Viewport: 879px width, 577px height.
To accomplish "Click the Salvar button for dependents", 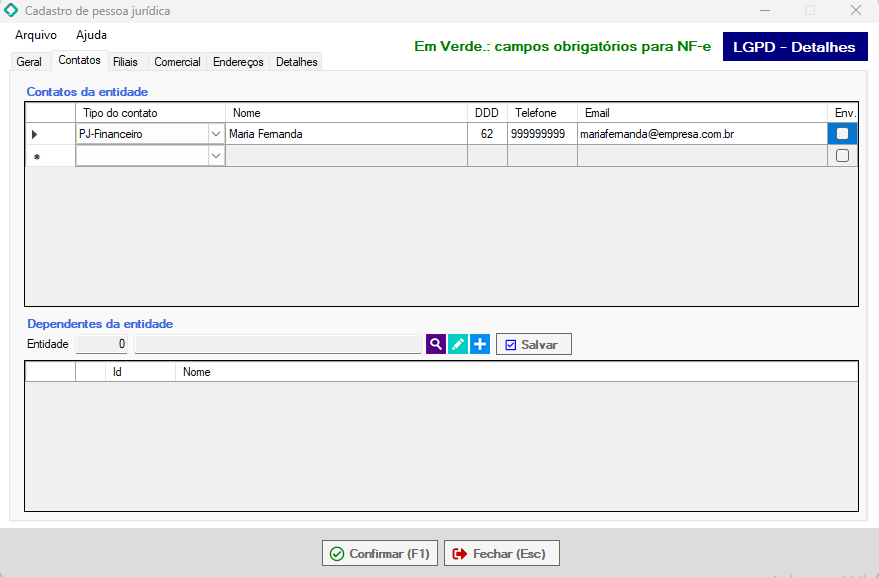I will point(533,344).
